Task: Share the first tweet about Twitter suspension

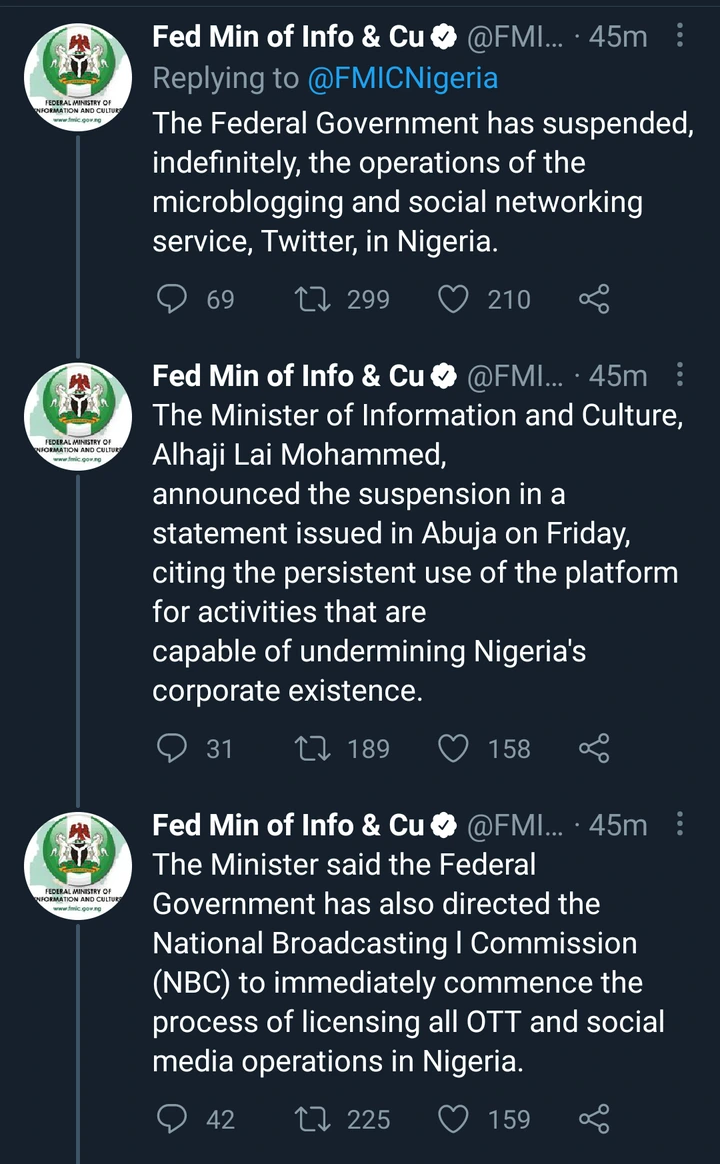Action: (x=594, y=299)
